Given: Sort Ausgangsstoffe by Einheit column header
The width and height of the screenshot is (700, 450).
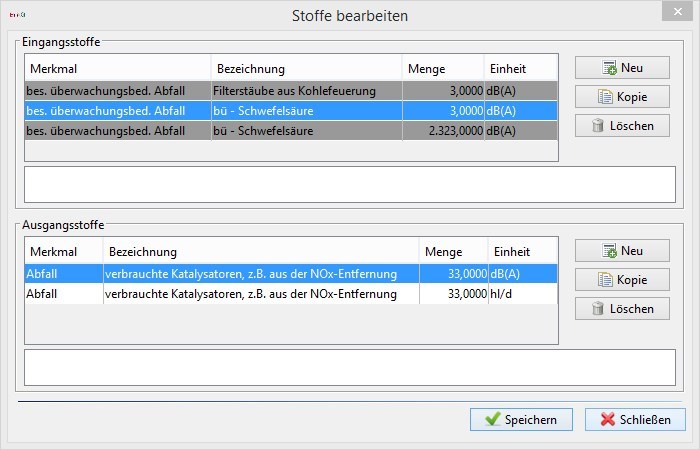Looking at the screenshot, I should 523,252.
